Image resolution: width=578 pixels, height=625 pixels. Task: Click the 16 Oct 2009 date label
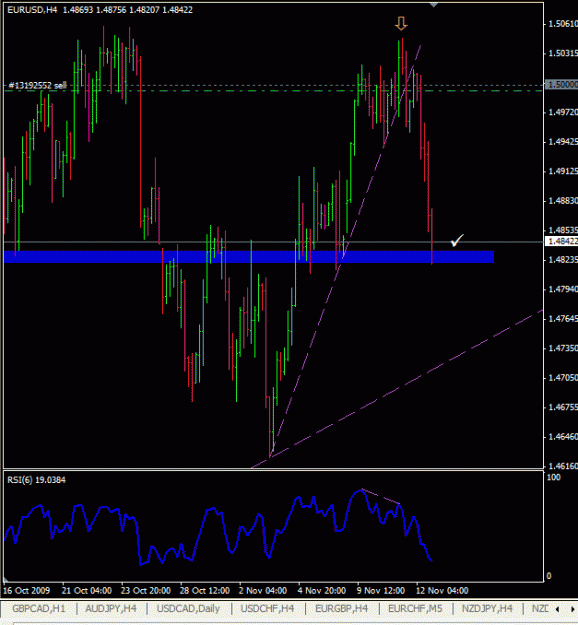click(x=26, y=590)
